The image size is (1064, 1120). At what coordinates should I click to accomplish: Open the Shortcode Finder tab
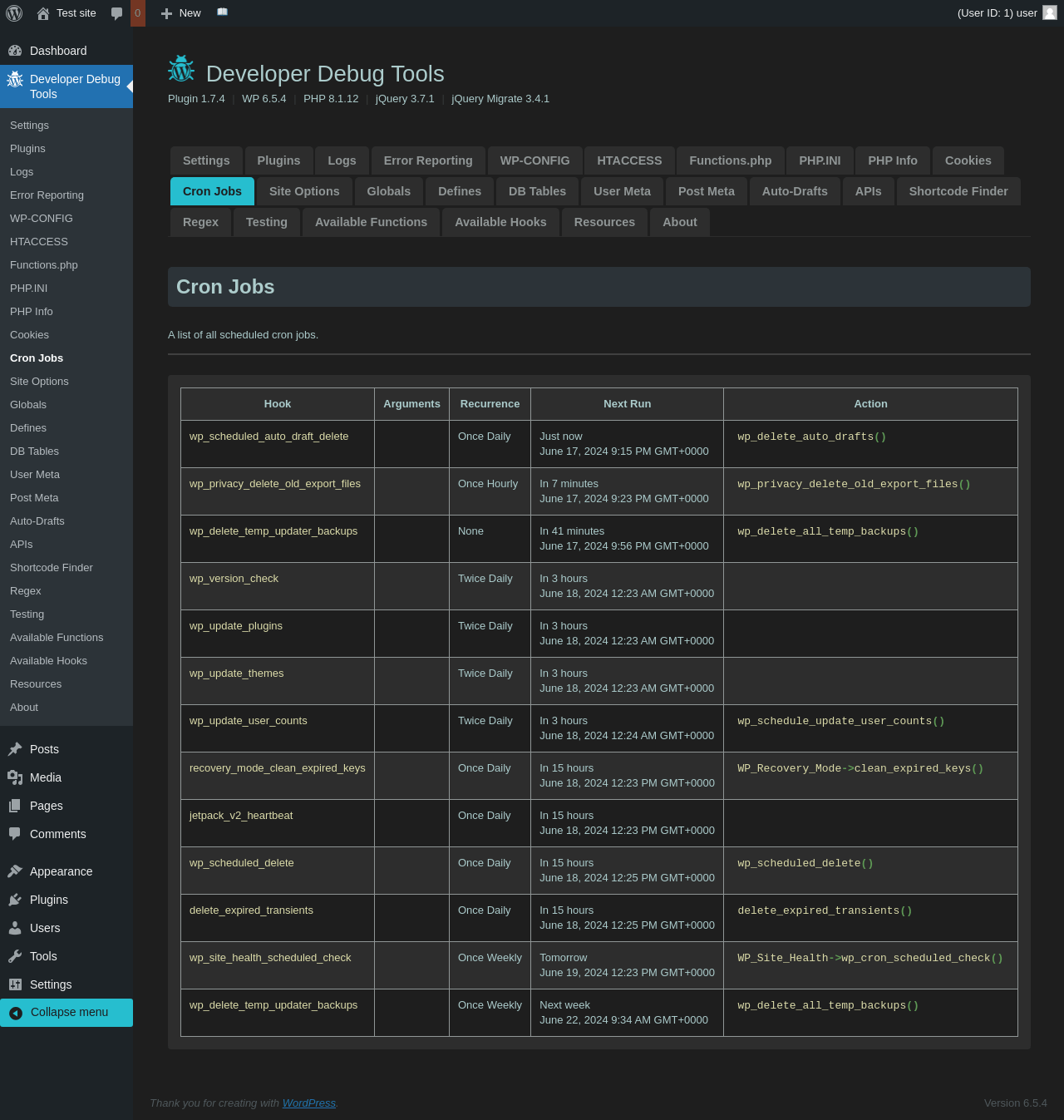(958, 191)
